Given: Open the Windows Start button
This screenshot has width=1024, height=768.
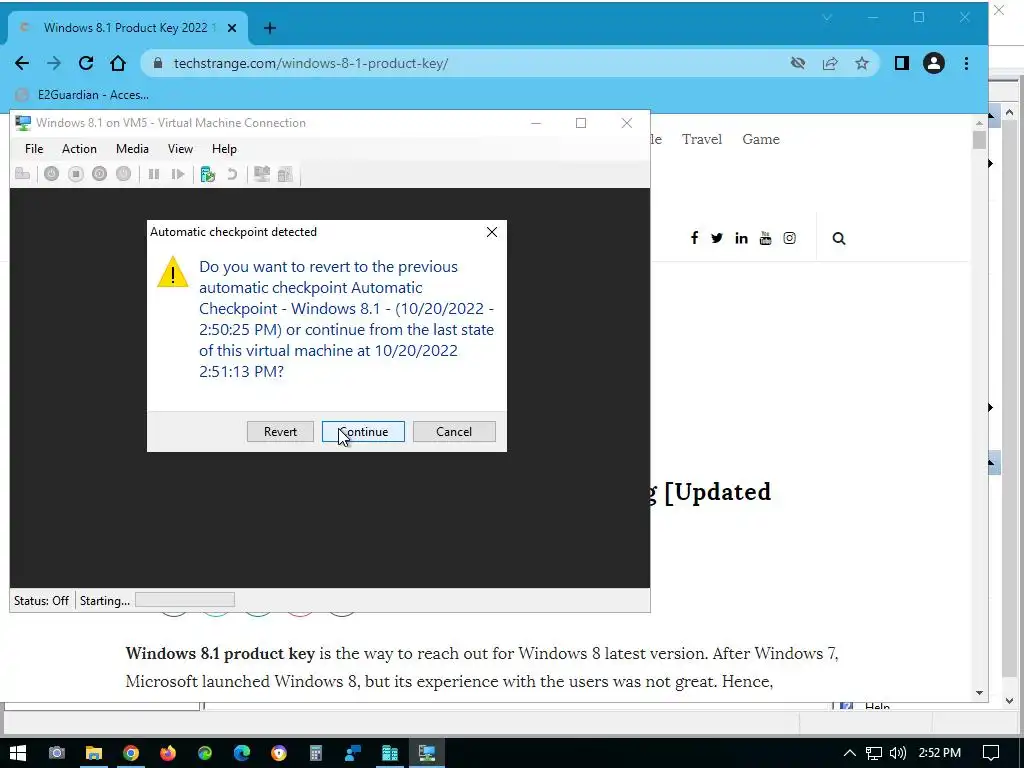Looking at the screenshot, I should [x=18, y=753].
